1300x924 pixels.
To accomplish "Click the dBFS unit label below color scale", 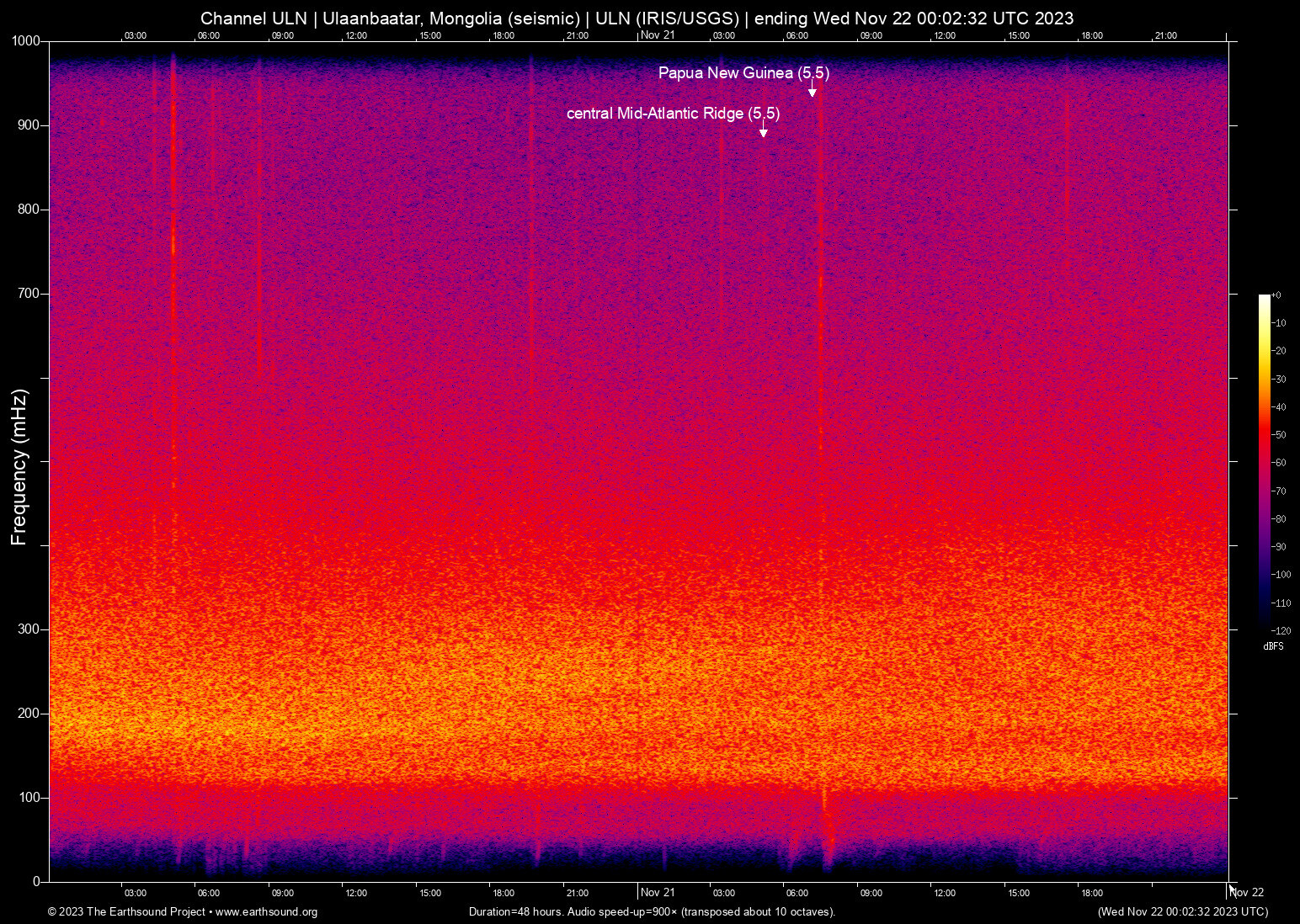I will 1273,646.
